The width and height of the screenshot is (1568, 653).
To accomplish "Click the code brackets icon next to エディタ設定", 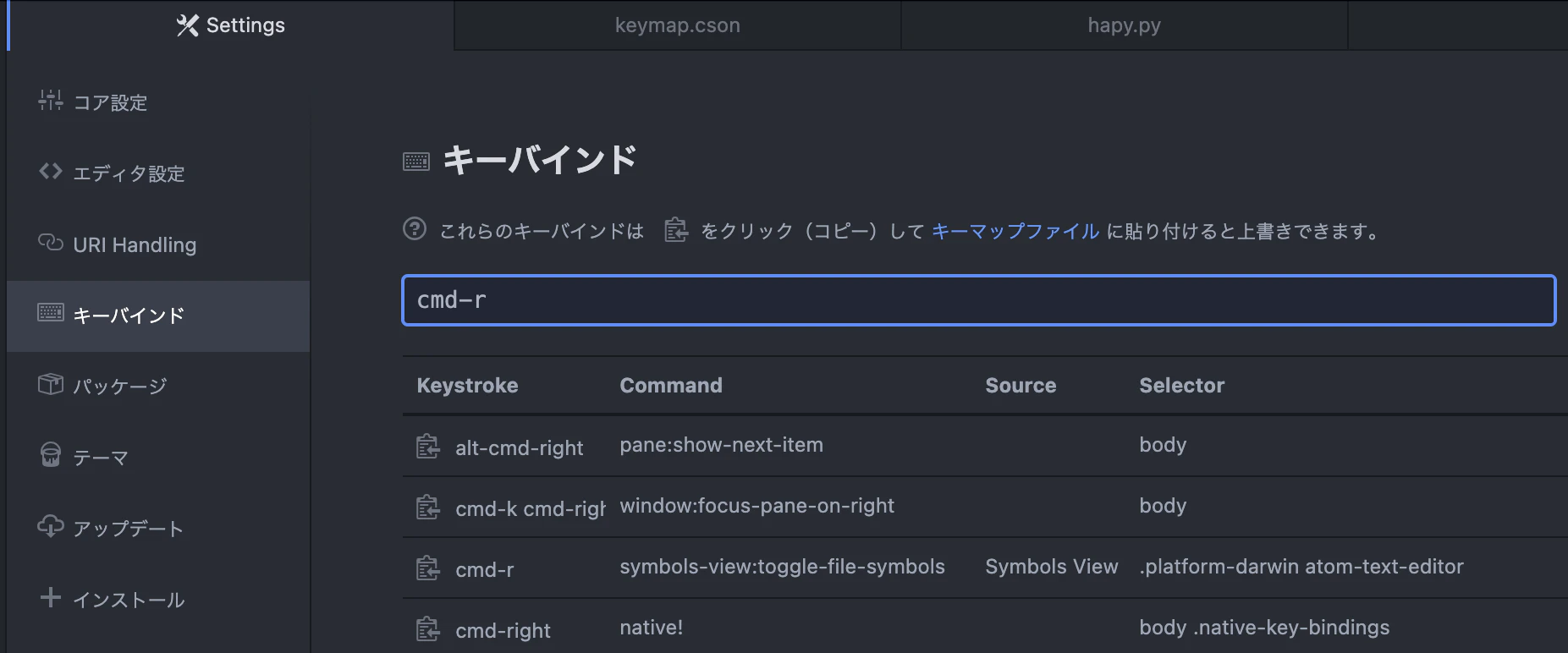I will coord(51,171).
